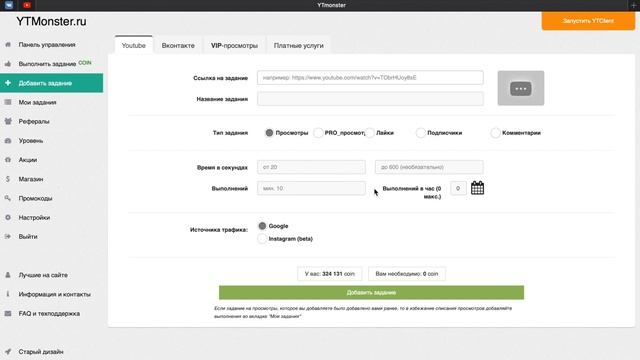
Task: Click the gift icon beside Акции
Action: 8,160
